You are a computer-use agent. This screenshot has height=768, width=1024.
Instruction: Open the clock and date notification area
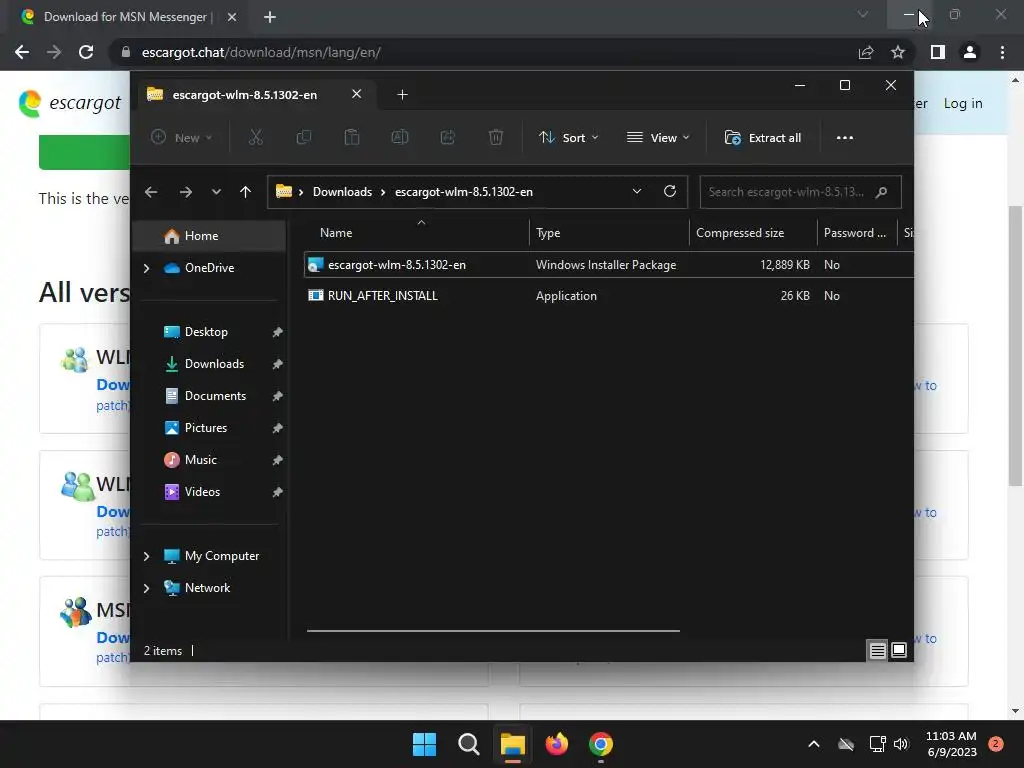952,744
